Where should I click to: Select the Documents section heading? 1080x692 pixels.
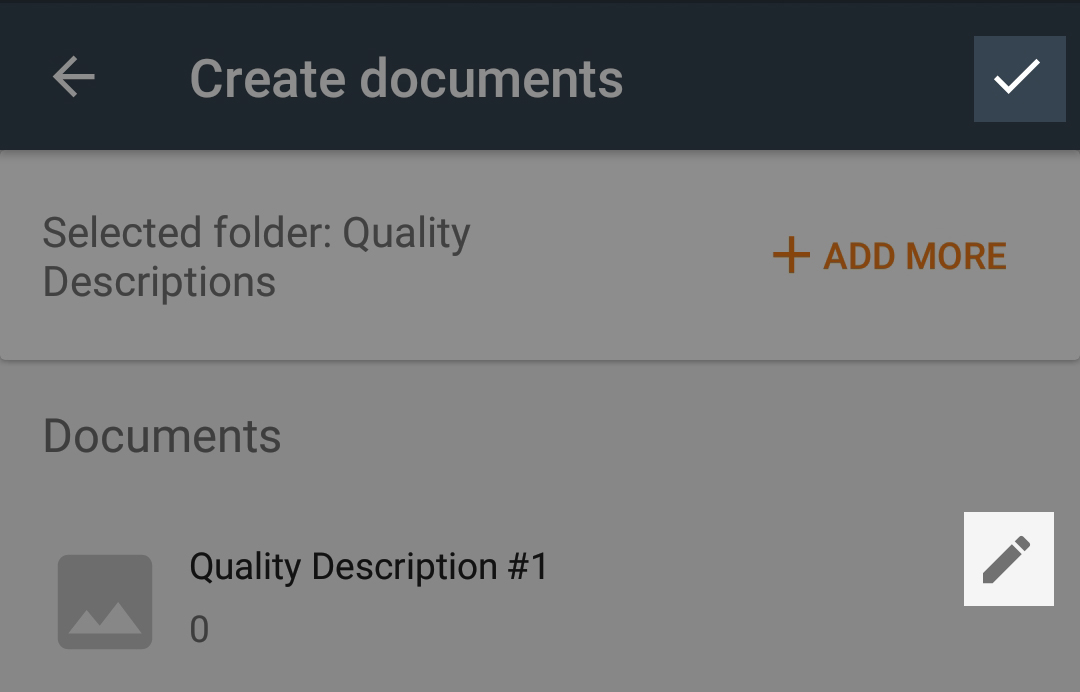tap(162, 436)
